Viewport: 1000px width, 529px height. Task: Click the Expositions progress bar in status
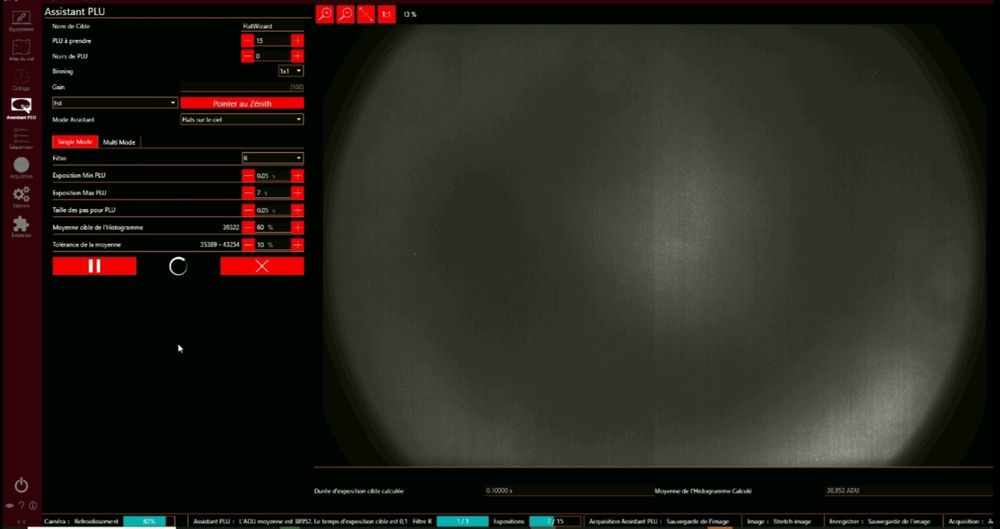tap(555, 521)
